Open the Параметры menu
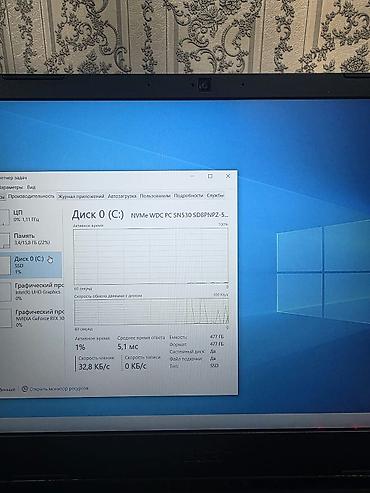The height and width of the screenshot is (493, 370). coord(11,187)
